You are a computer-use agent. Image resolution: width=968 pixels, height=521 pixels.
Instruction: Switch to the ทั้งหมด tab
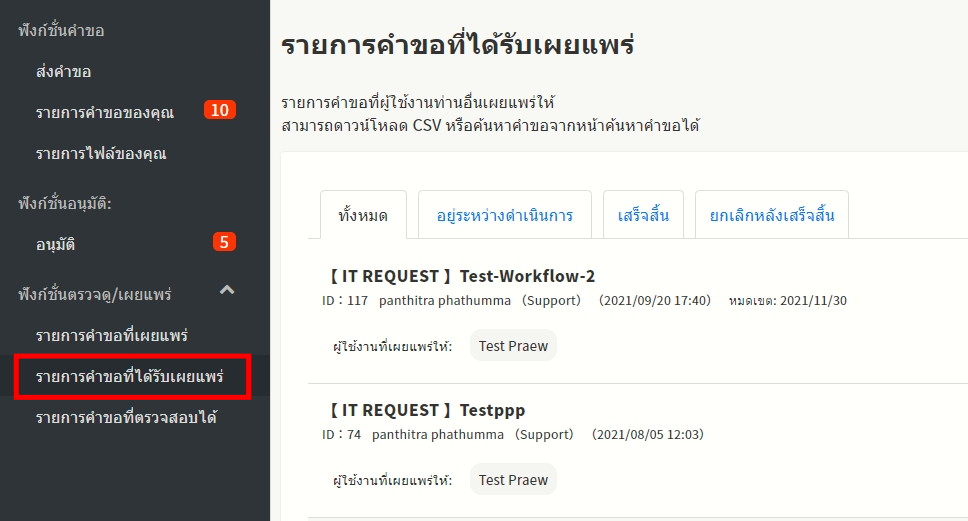click(x=363, y=215)
